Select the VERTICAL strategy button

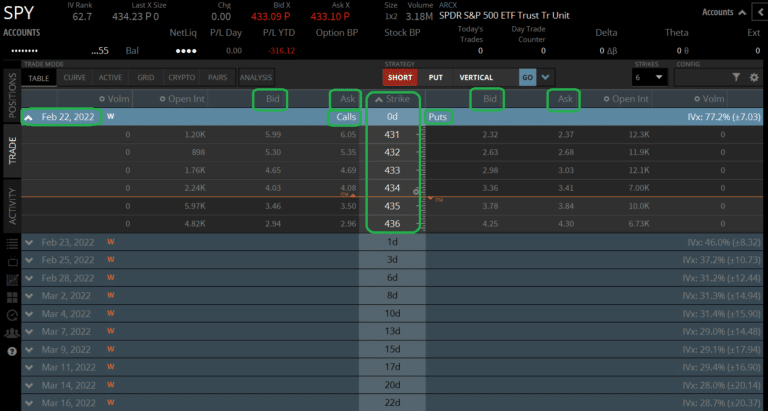click(x=483, y=77)
